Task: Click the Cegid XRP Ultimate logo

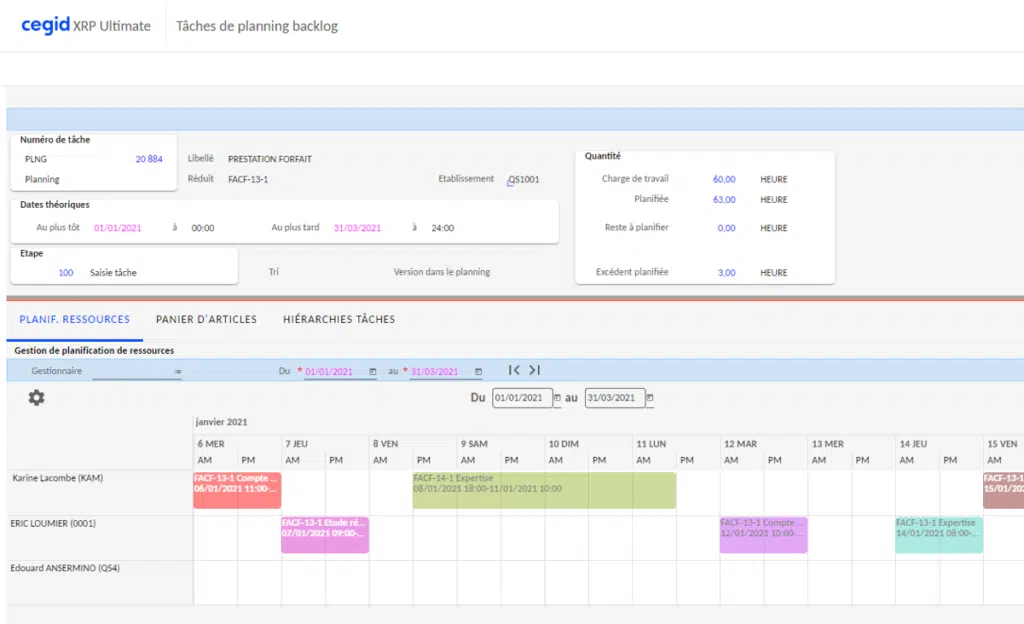Action: pos(86,26)
